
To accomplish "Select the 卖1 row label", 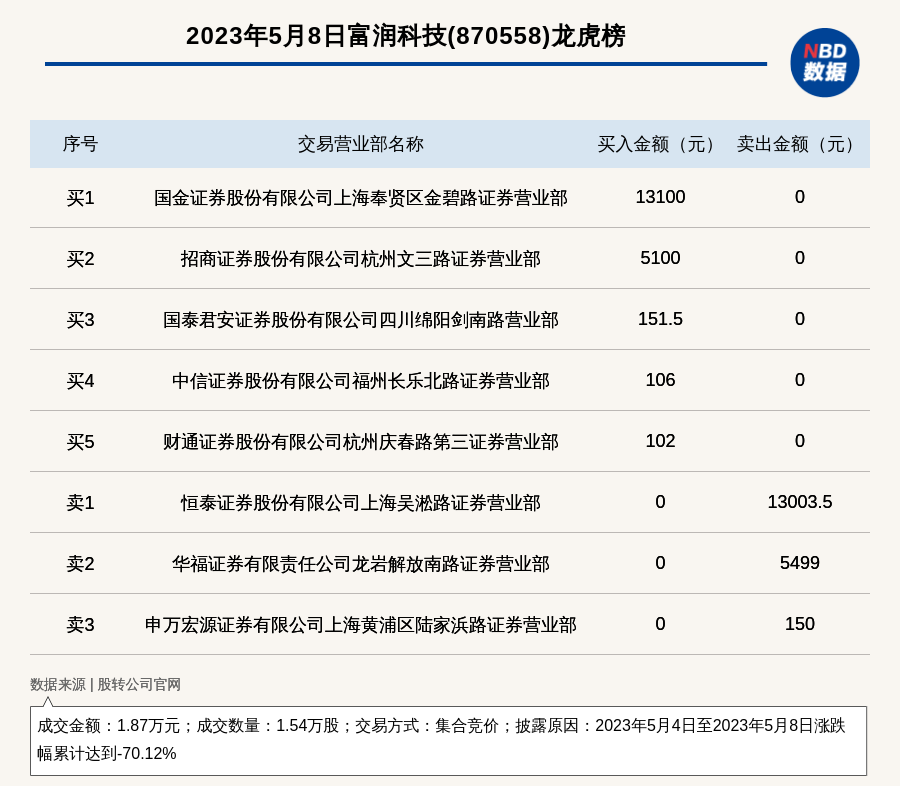I will pos(80,502).
